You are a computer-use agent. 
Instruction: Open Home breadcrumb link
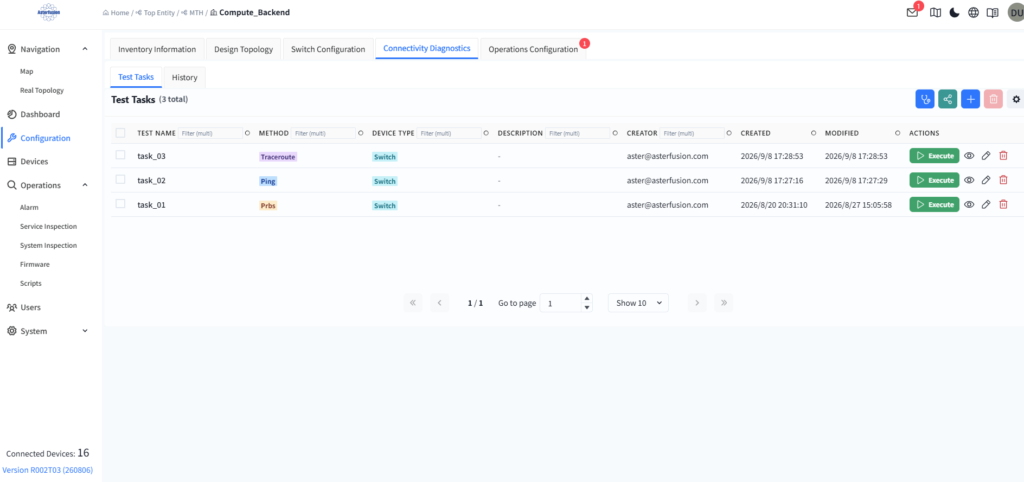pyautogui.click(x=115, y=12)
